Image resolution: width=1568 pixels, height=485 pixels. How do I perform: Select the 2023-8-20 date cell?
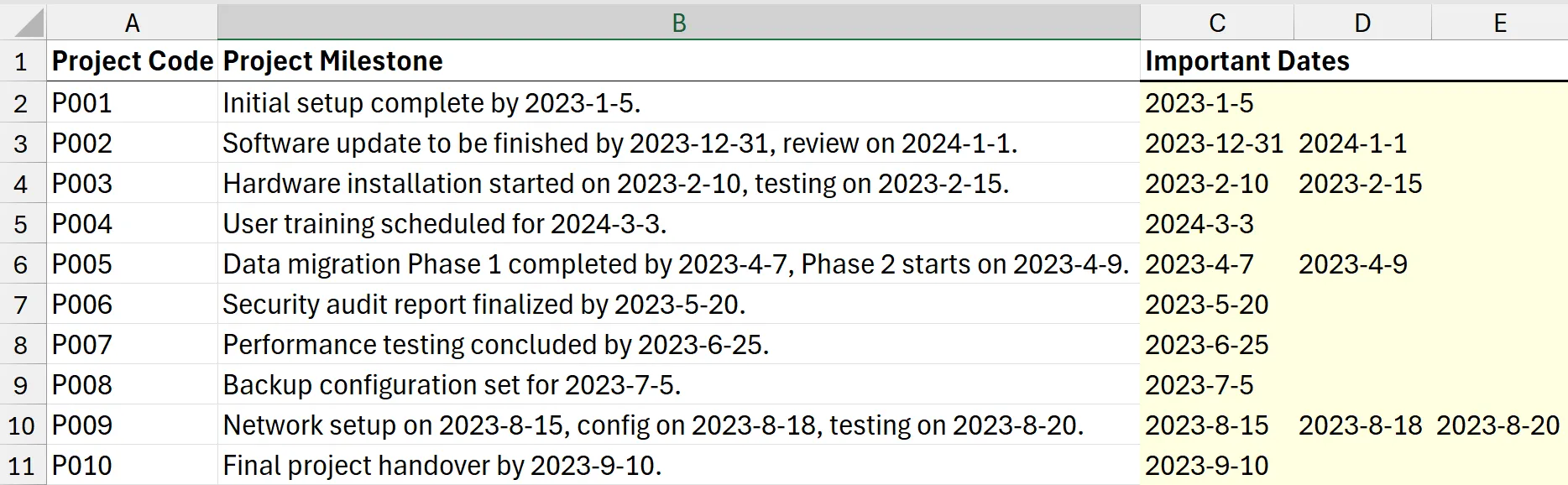point(1497,425)
